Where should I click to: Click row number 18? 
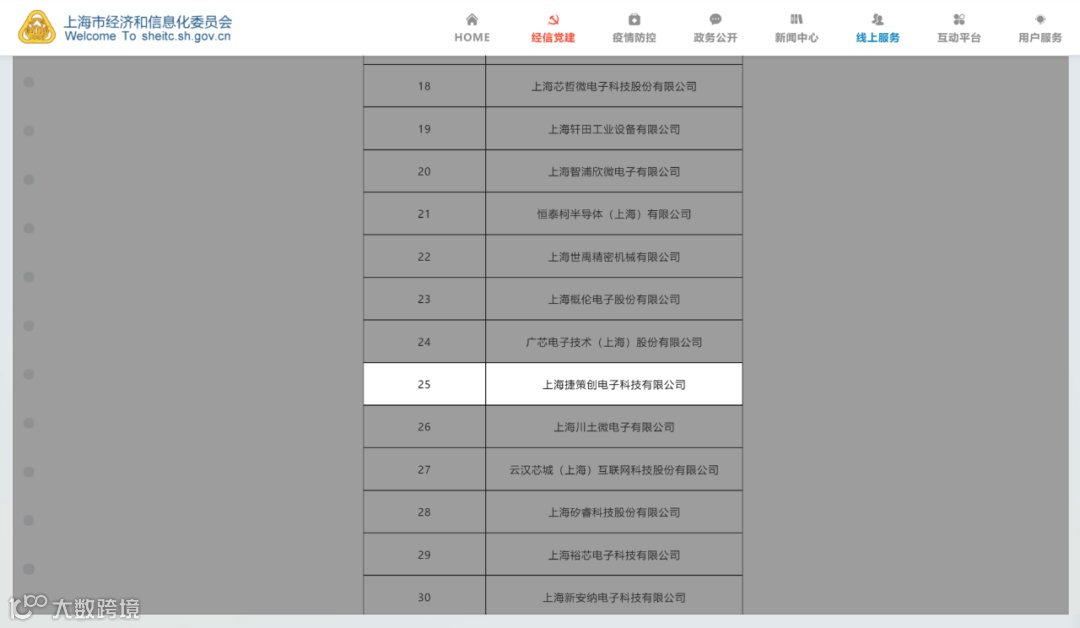point(424,86)
